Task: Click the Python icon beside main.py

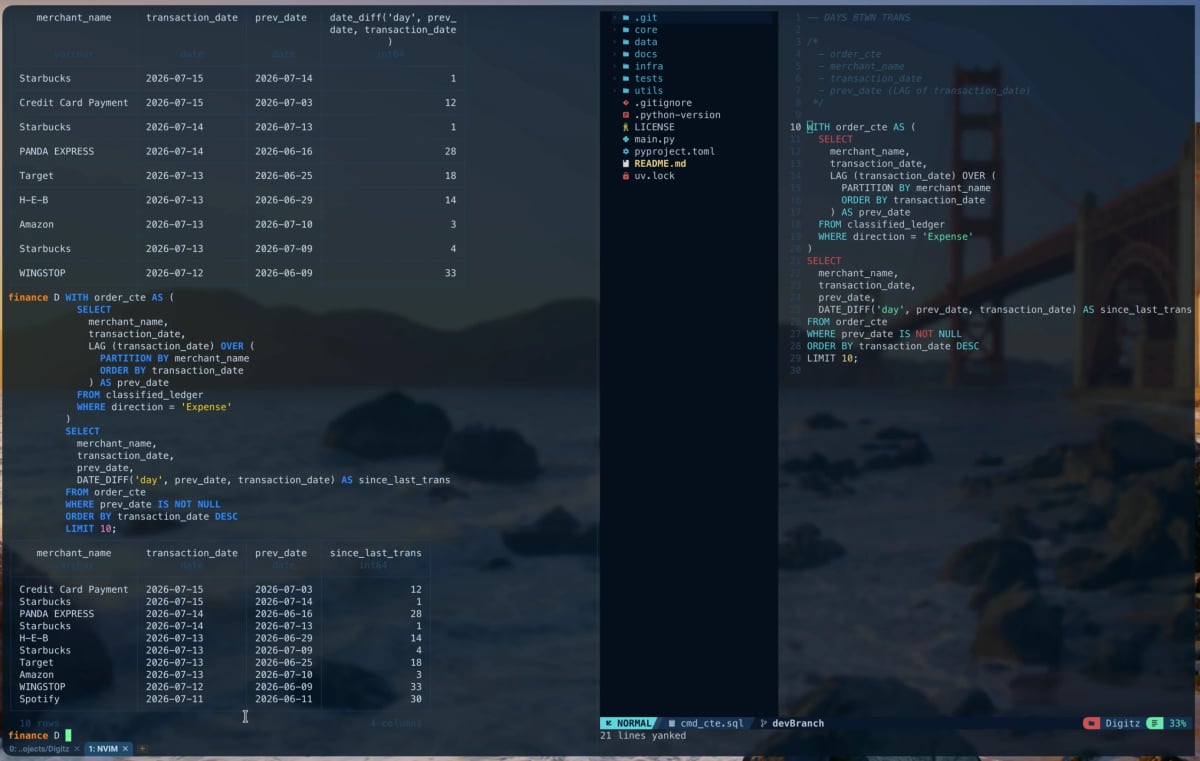Action: (625, 139)
